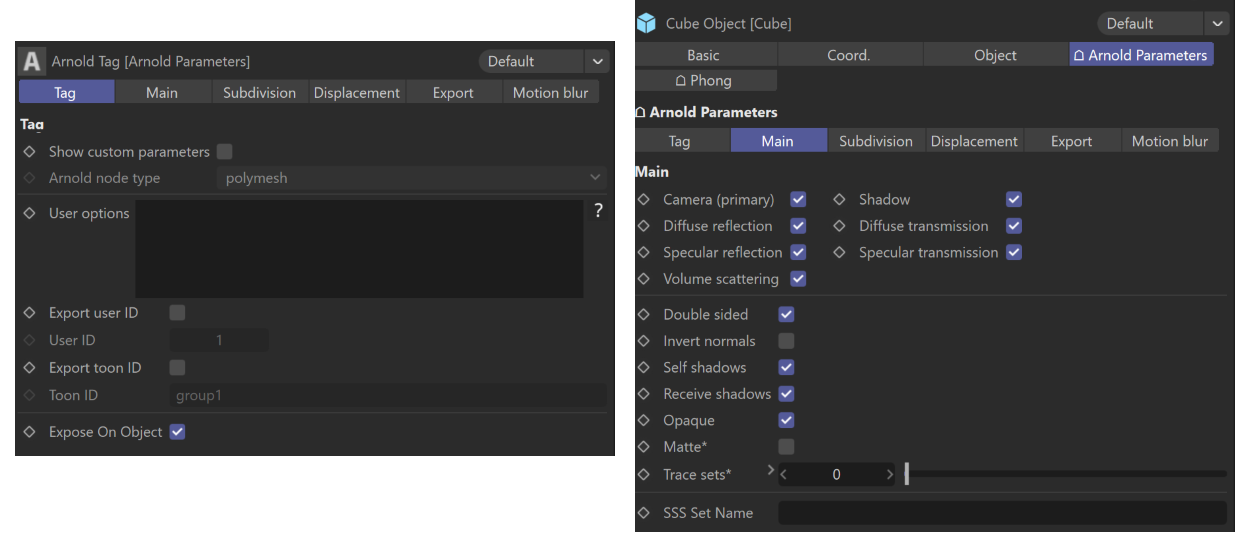Click the Arnold tag logo icon
Screen dimensions: 1252x533
coord(33,61)
